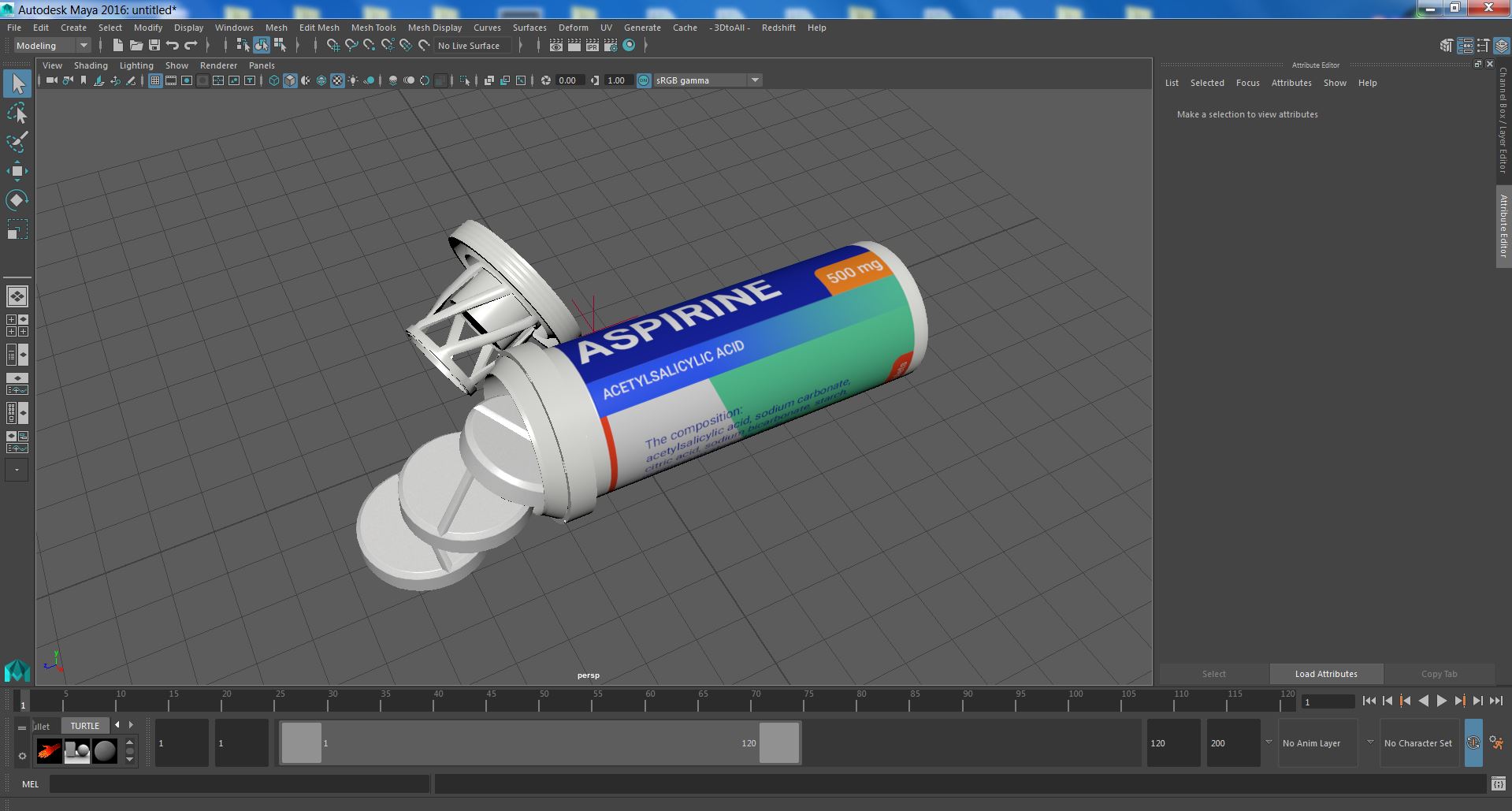1512x811 pixels.
Task: Open Attribute Editor Attributes menu
Action: point(1291,83)
